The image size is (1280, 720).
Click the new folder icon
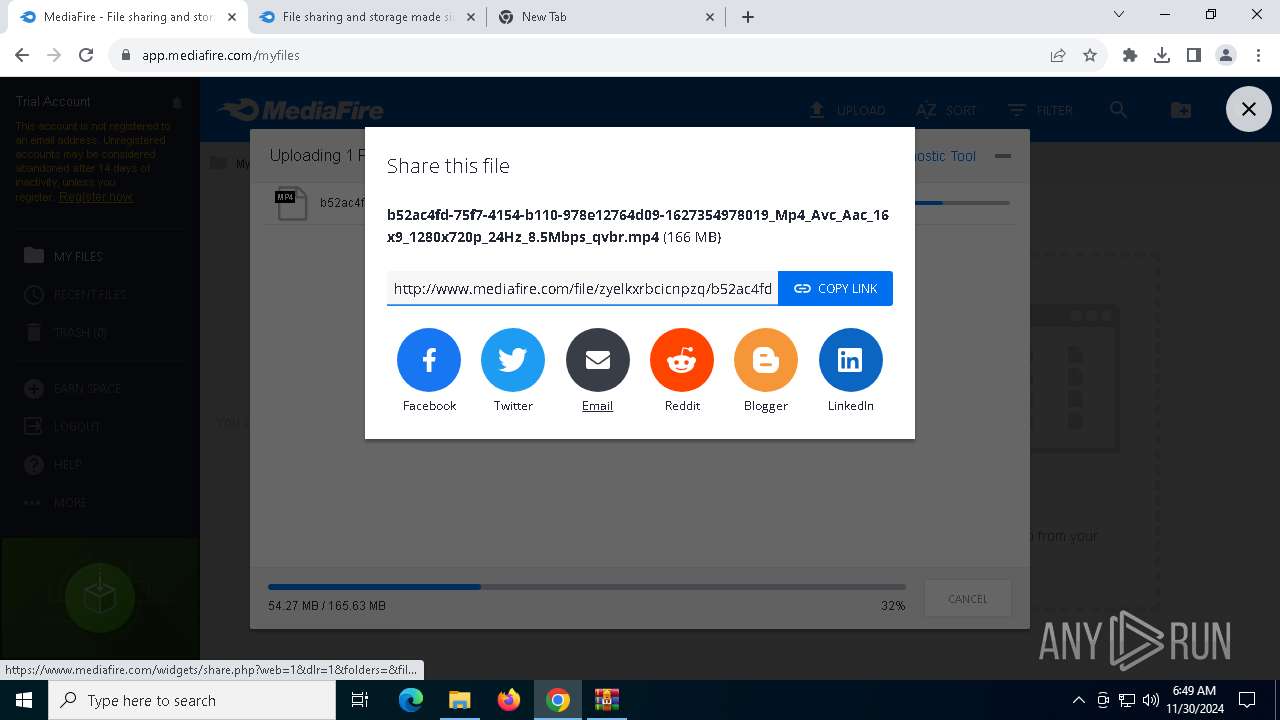(1181, 110)
